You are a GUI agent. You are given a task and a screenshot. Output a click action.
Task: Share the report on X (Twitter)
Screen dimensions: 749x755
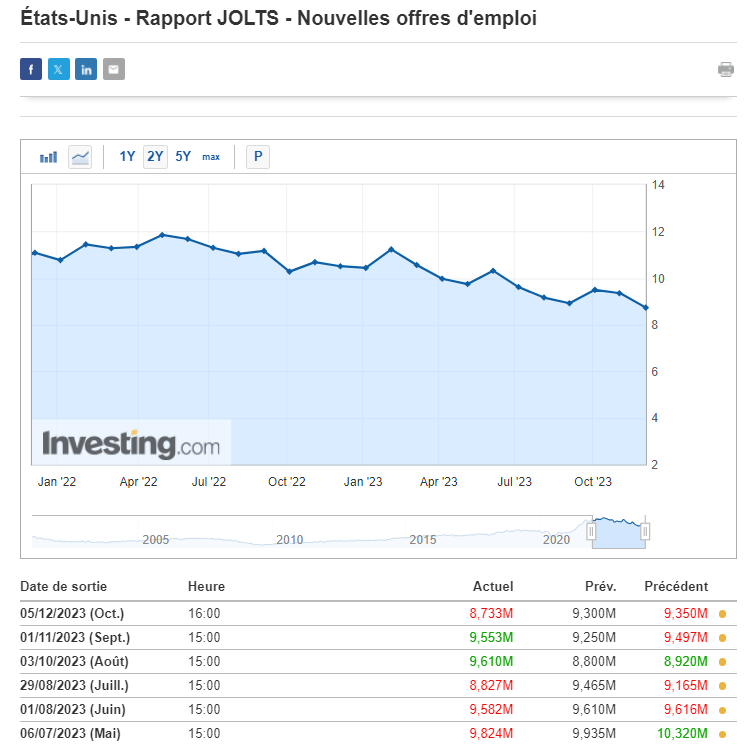[x=59, y=69]
